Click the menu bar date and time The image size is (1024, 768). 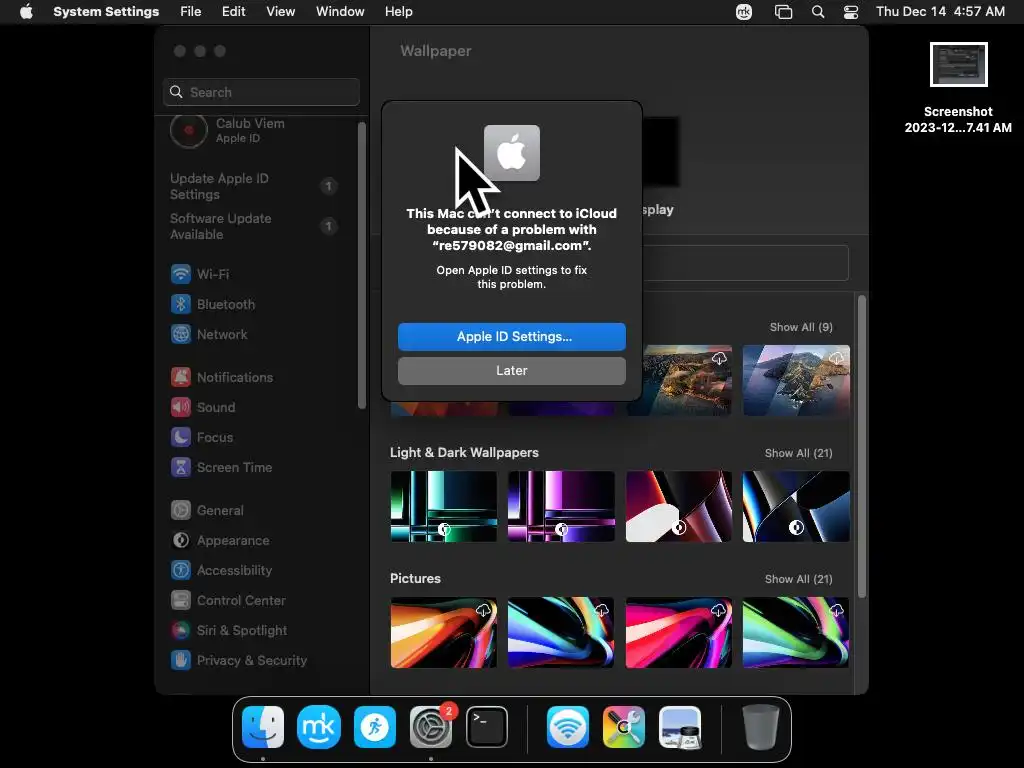(x=940, y=12)
